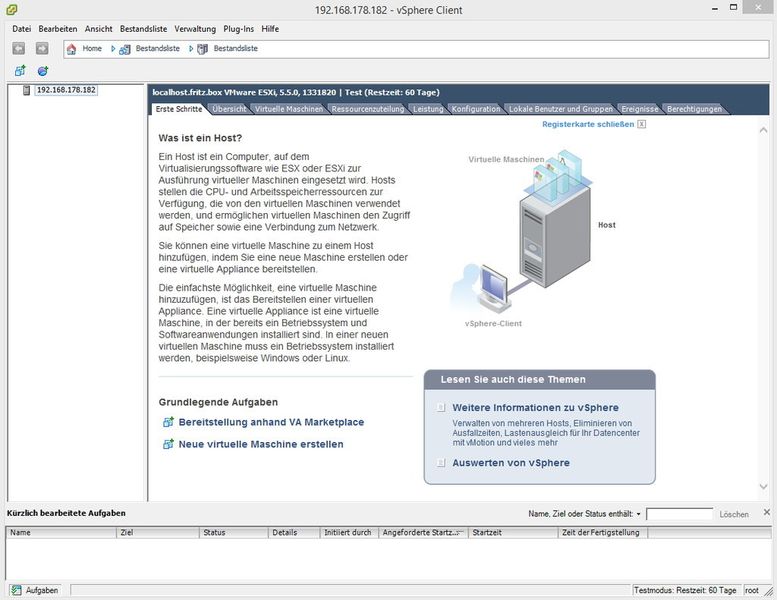Click the navigate forward arrow button
The width and height of the screenshot is (777, 600).
click(x=42, y=48)
